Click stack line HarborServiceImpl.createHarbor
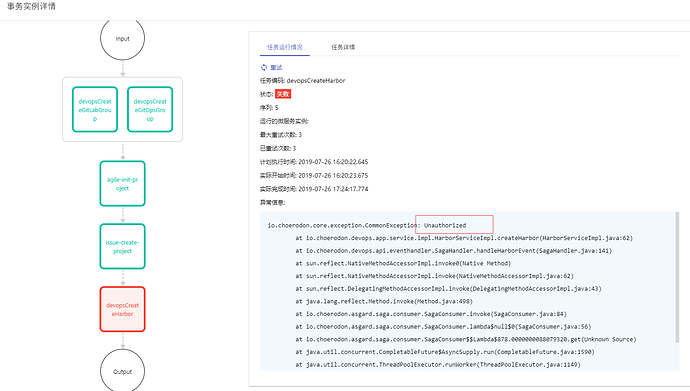 pyautogui.click(x=464, y=238)
